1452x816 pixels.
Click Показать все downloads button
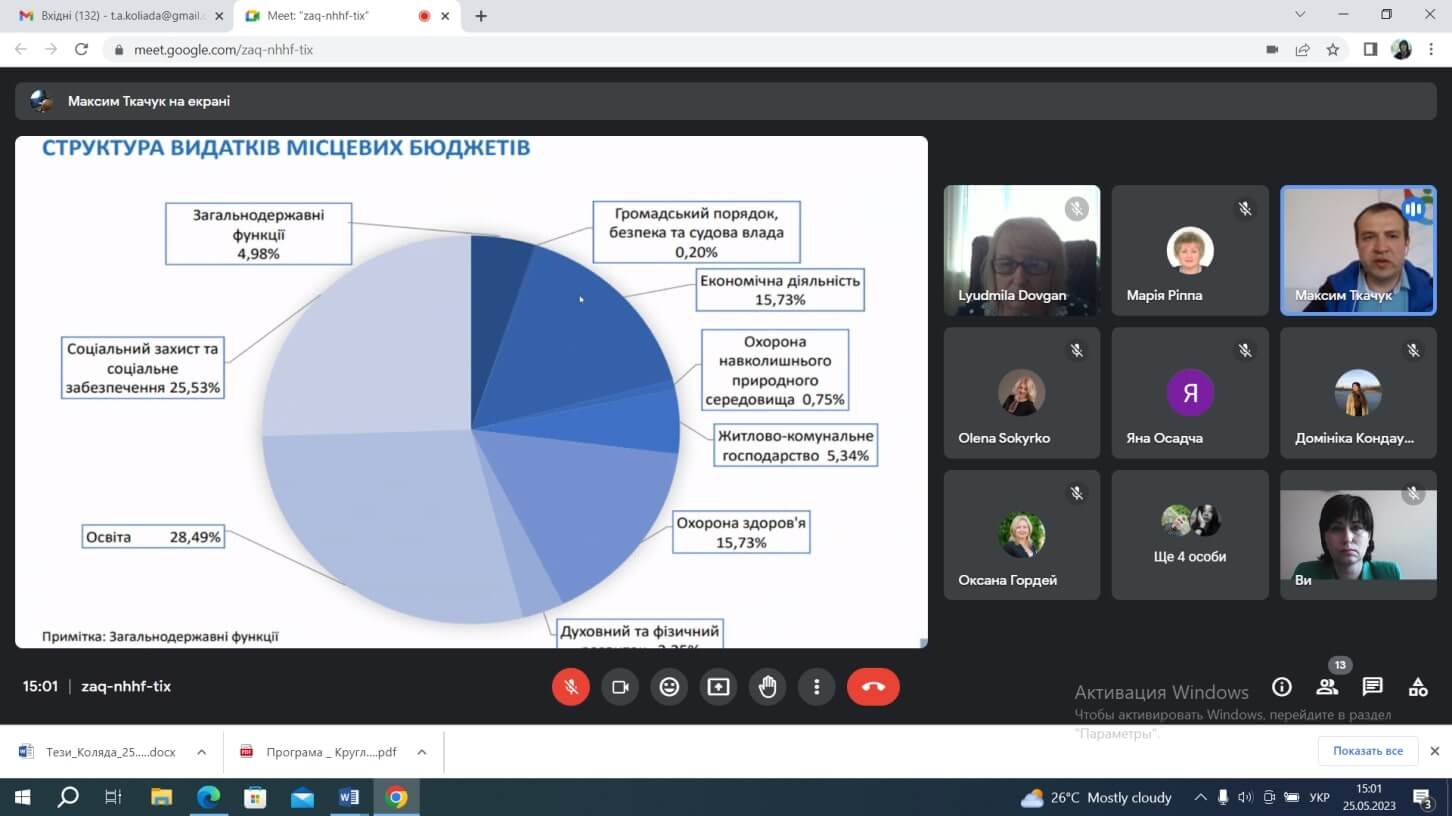1367,751
